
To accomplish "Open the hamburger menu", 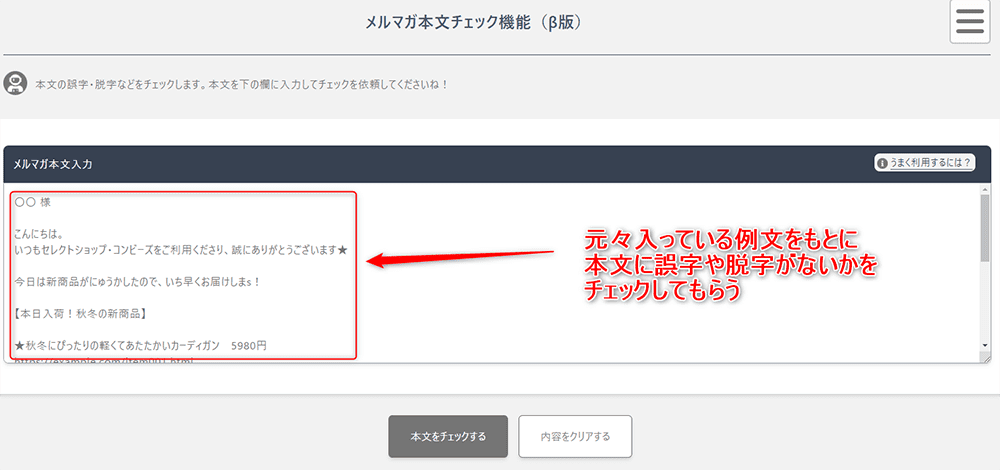I will [969, 22].
